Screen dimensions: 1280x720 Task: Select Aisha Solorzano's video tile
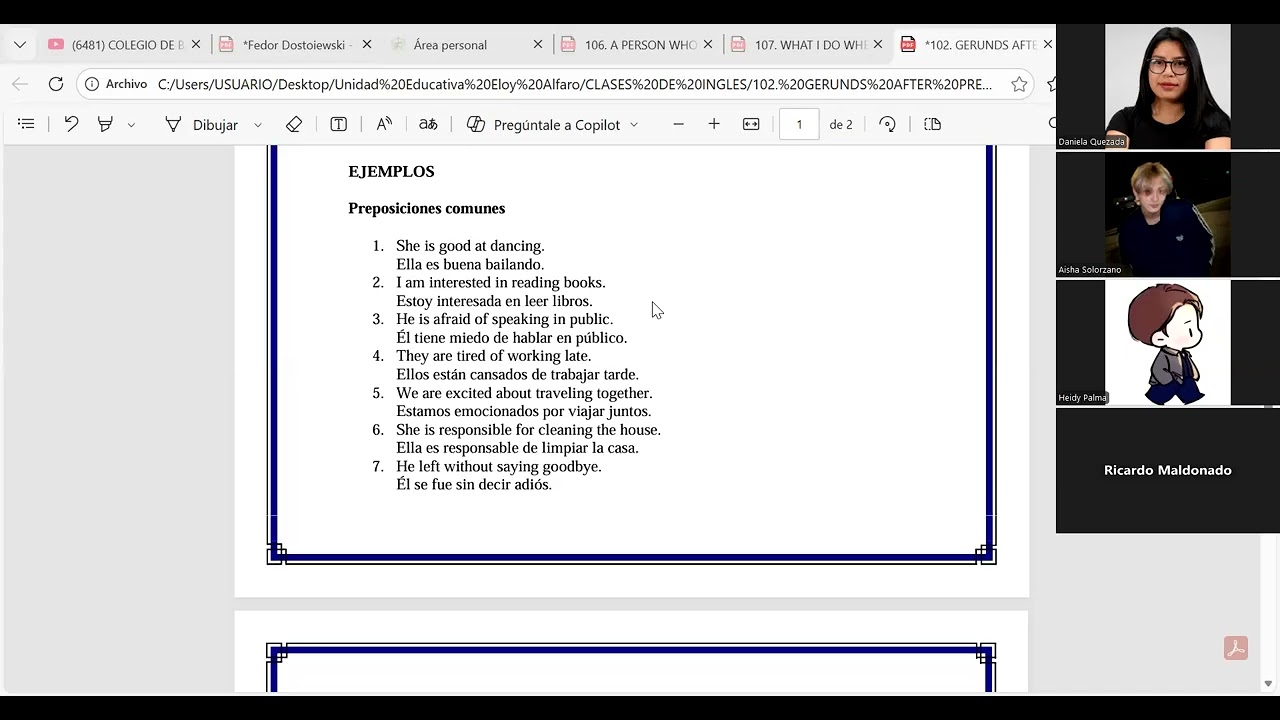(1168, 215)
